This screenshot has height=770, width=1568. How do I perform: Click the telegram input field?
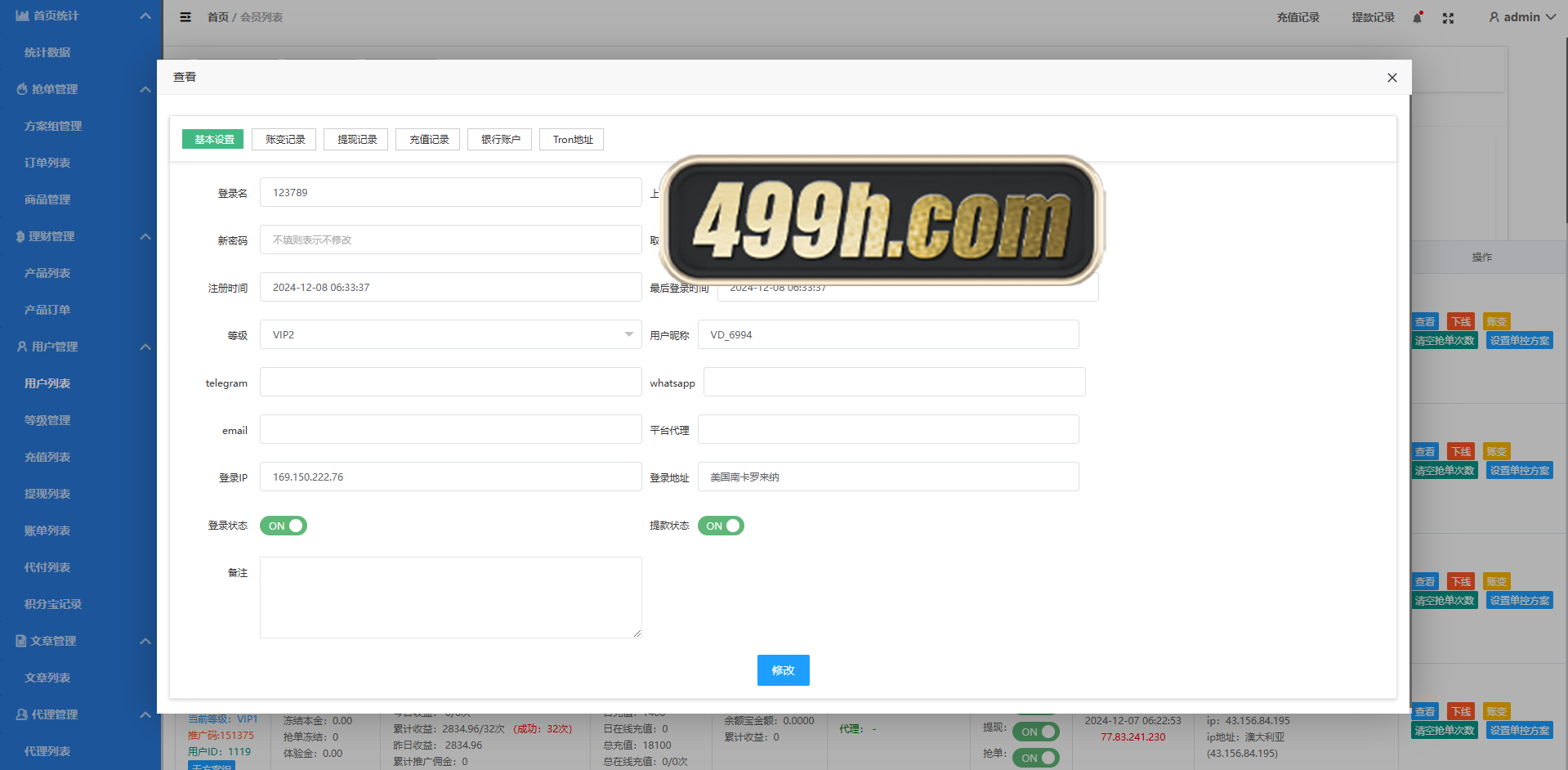point(451,382)
